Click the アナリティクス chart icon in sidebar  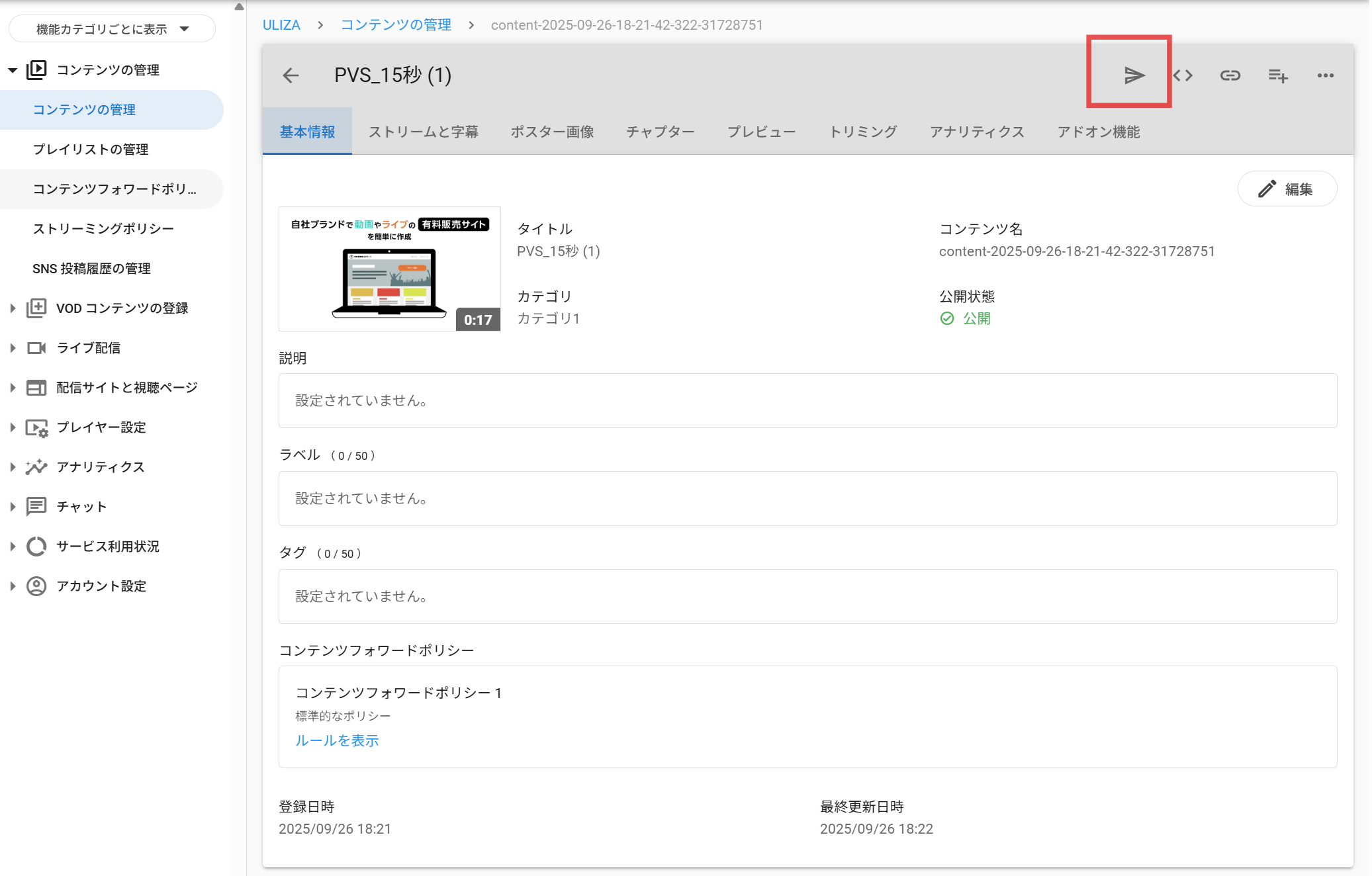click(x=36, y=467)
